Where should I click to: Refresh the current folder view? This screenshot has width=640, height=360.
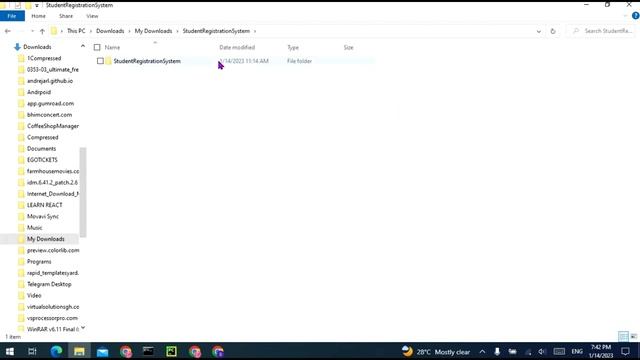click(553, 31)
